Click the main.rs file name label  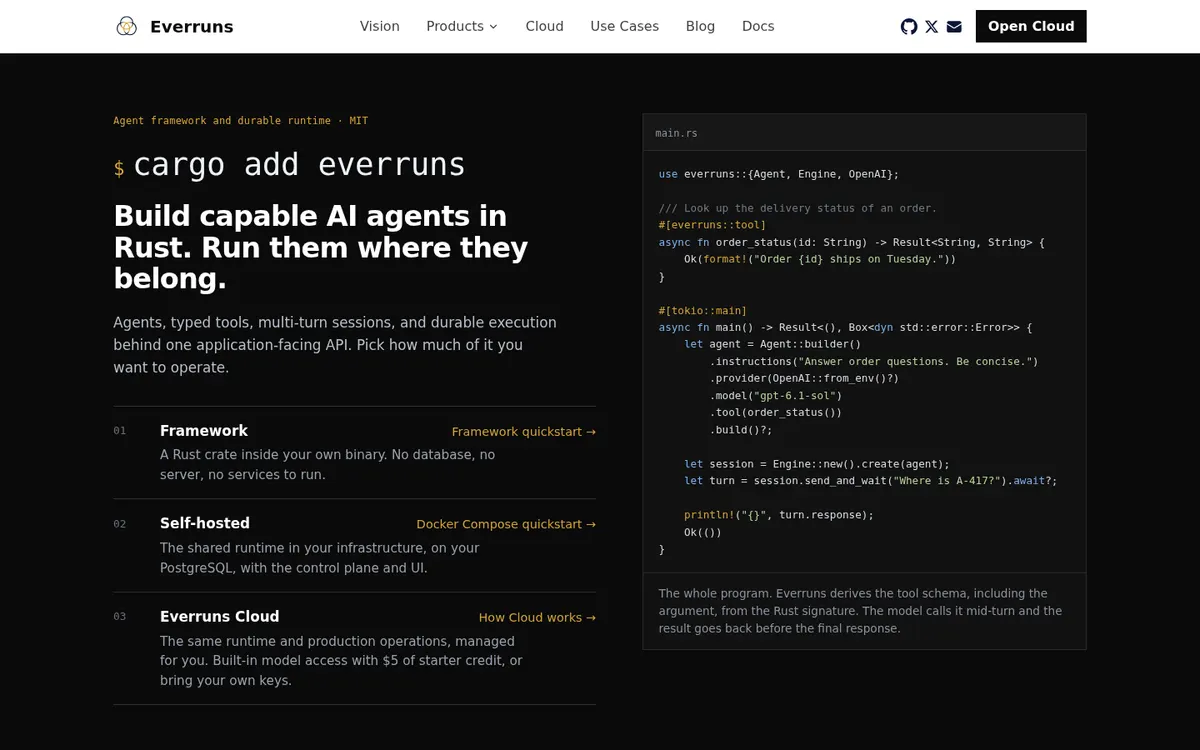click(677, 133)
